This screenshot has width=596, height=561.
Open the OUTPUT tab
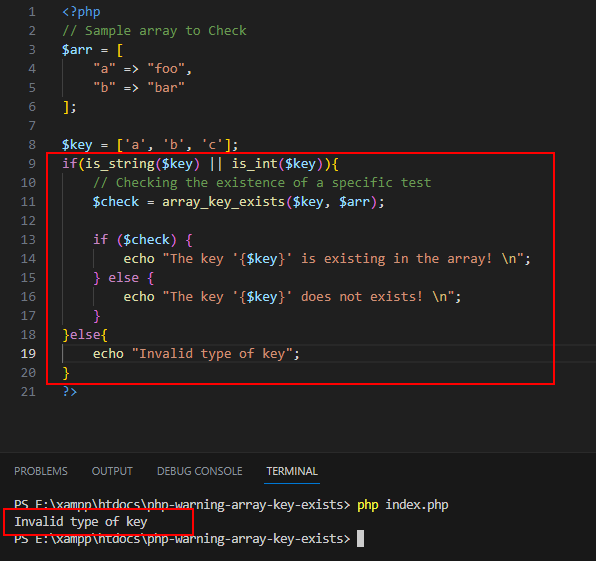(112, 471)
